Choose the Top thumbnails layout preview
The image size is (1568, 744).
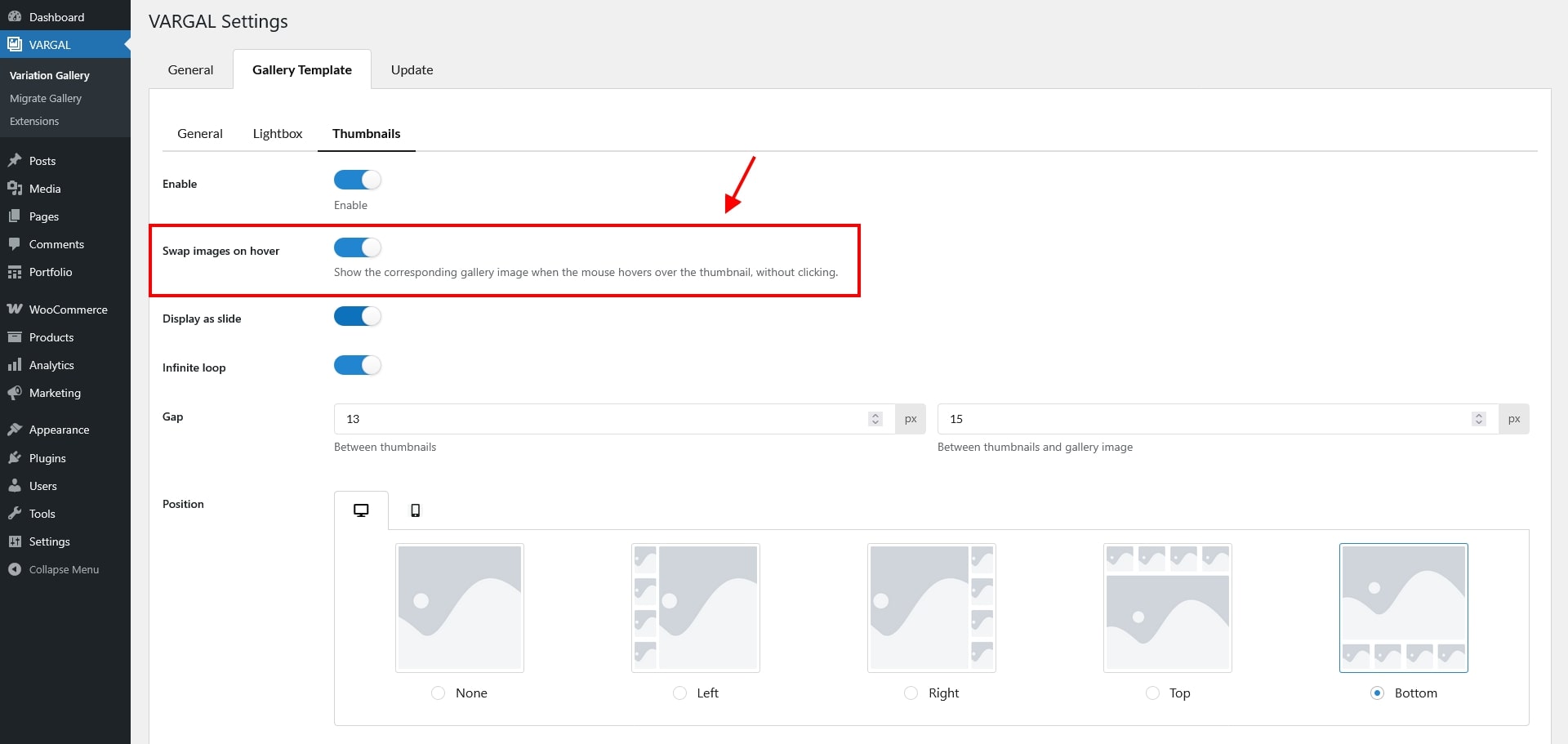pos(1168,608)
